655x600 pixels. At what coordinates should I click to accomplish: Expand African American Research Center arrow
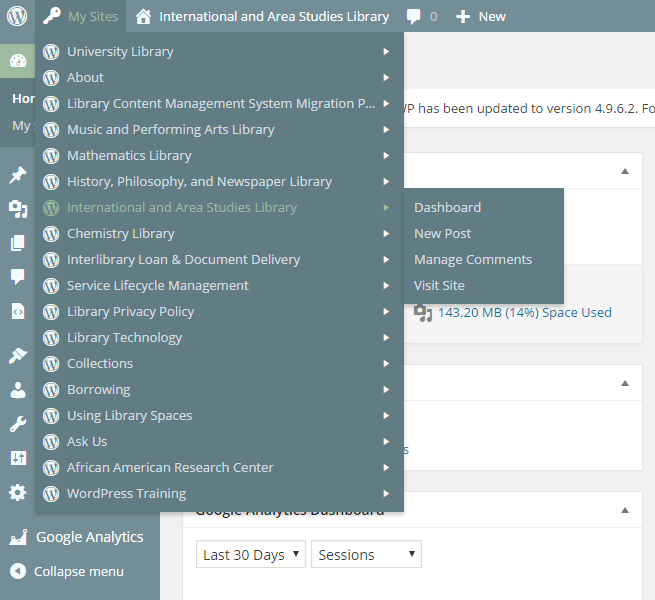pos(386,468)
